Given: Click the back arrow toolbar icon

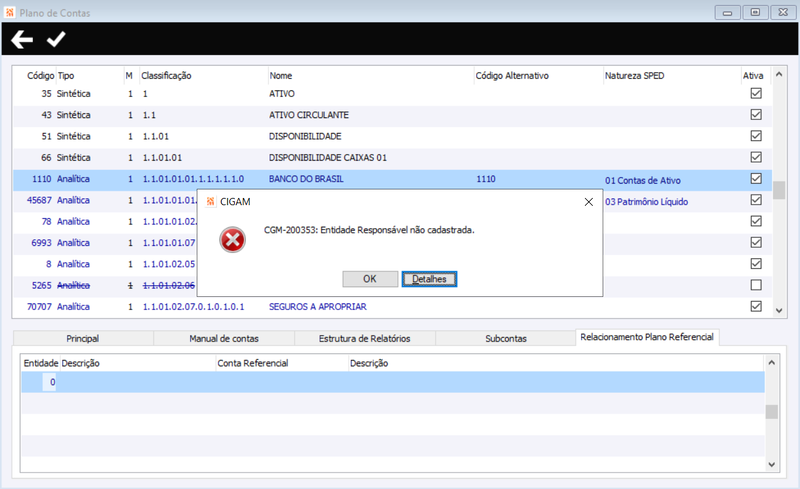Looking at the screenshot, I should coord(22,39).
